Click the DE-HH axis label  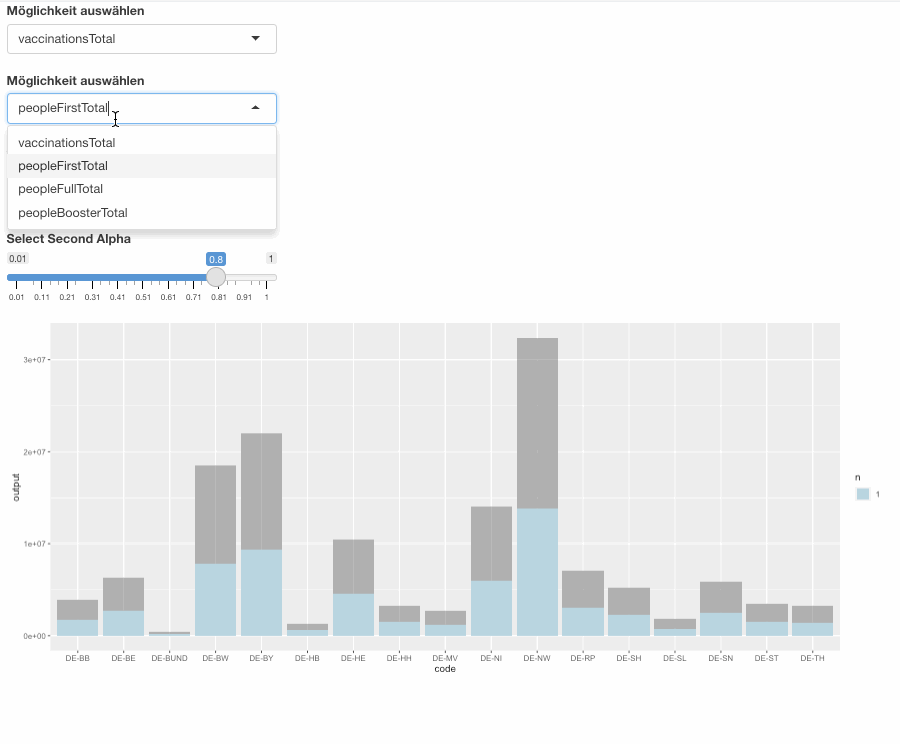coord(399,658)
